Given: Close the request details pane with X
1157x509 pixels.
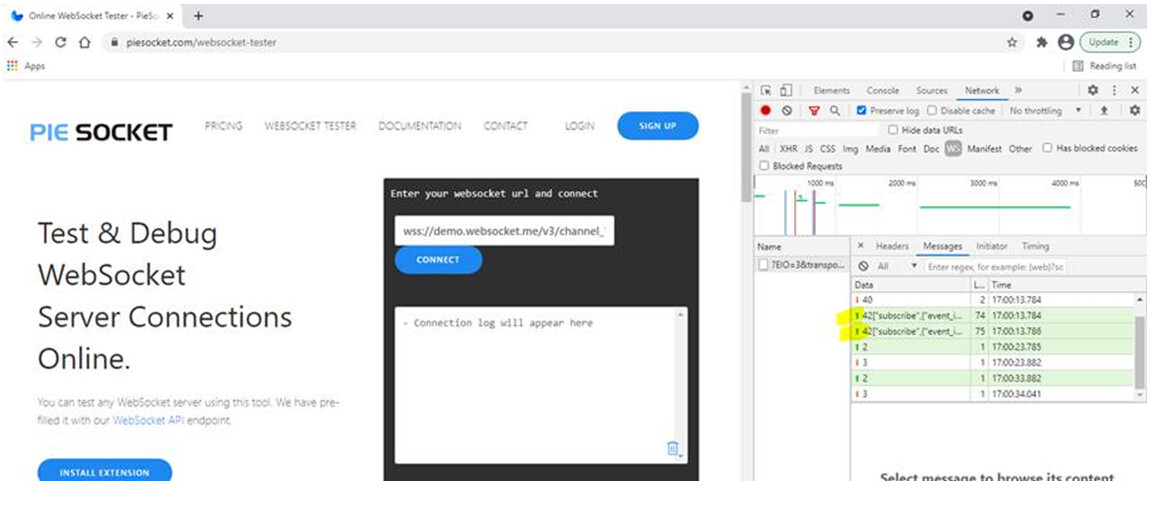Looking at the screenshot, I should coord(860,246).
